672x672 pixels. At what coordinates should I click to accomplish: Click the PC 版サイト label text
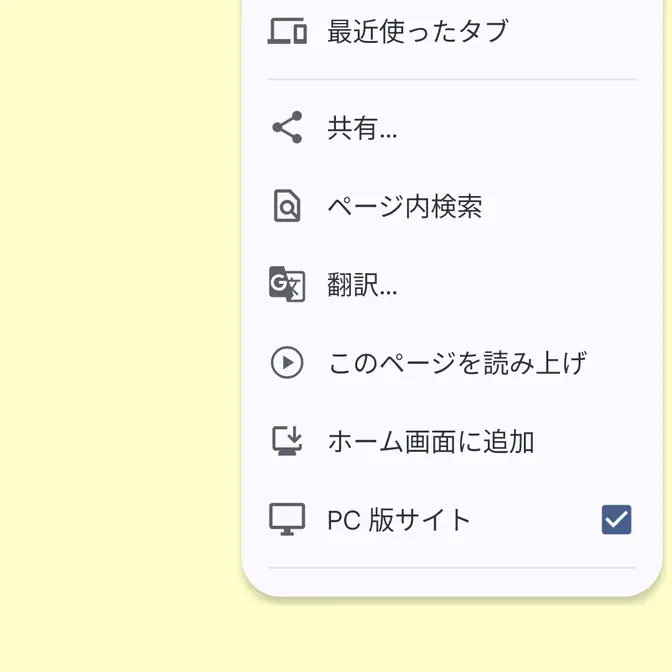[399, 520]
